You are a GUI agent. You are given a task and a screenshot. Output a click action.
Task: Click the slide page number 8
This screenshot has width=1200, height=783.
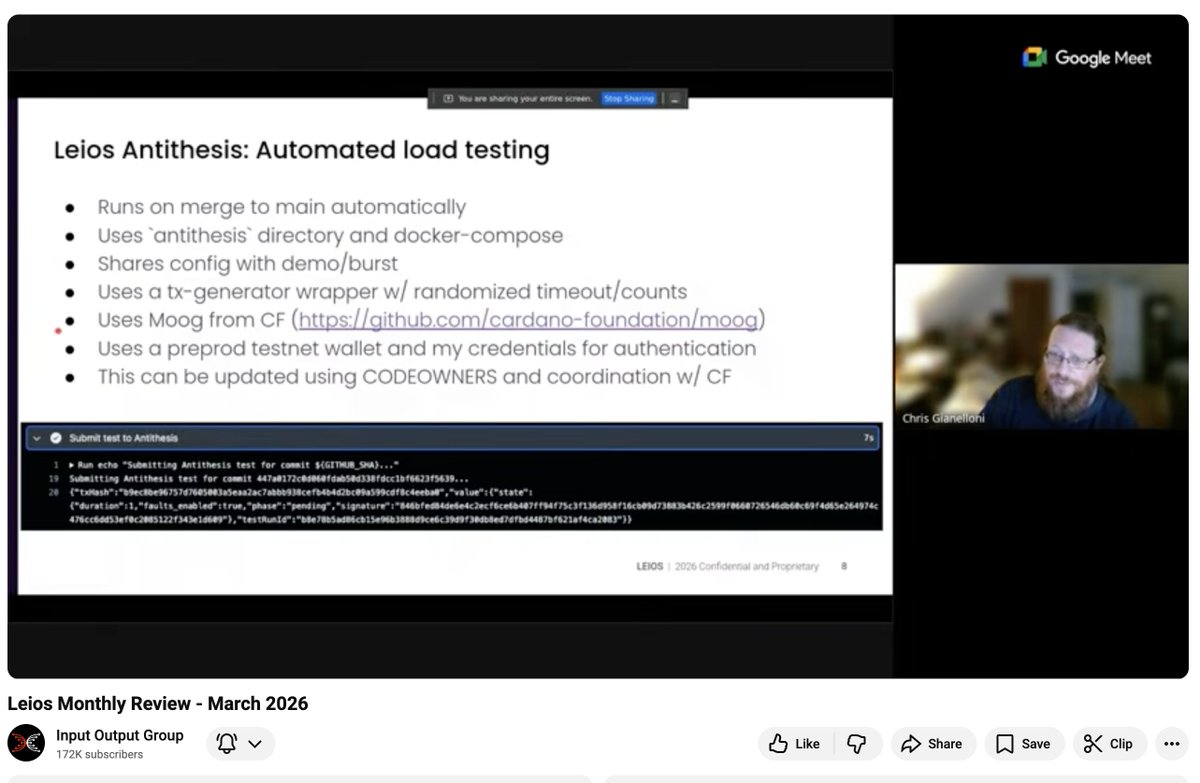844,566
